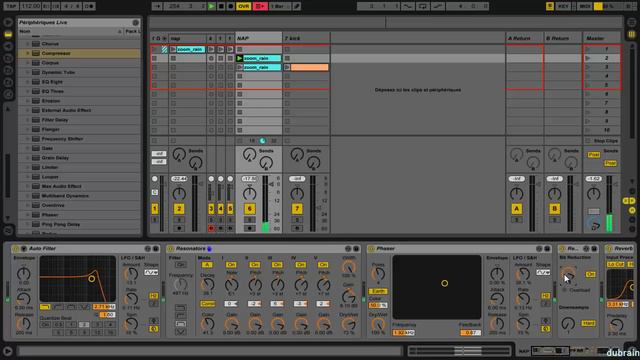Select the Frequency Shifter browser entry

[x=80, y=139]
